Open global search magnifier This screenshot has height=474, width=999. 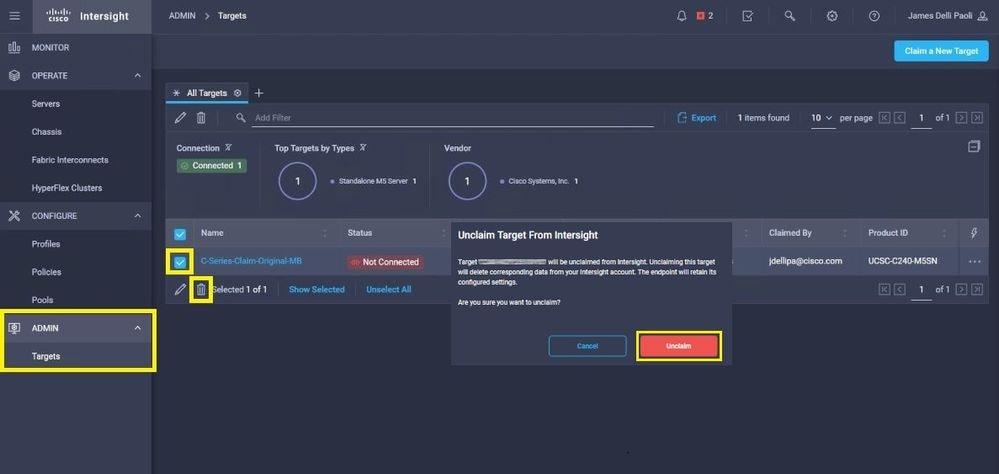point(790,16)
